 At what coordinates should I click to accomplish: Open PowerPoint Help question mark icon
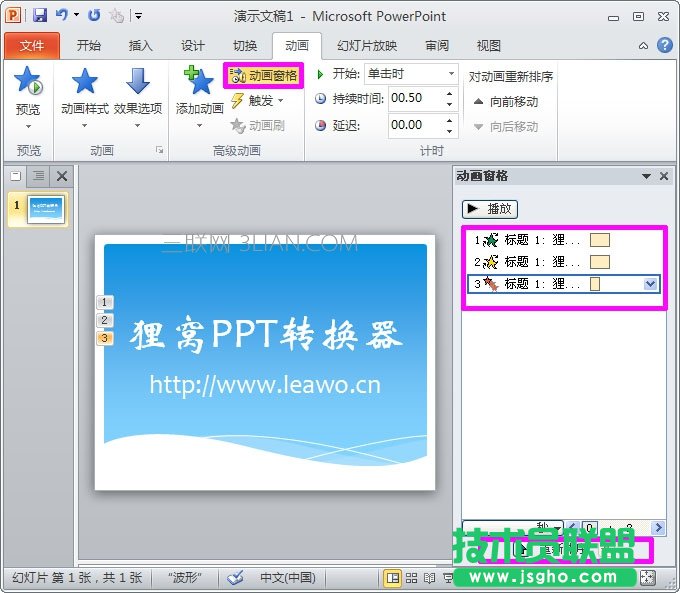point(664,45)
